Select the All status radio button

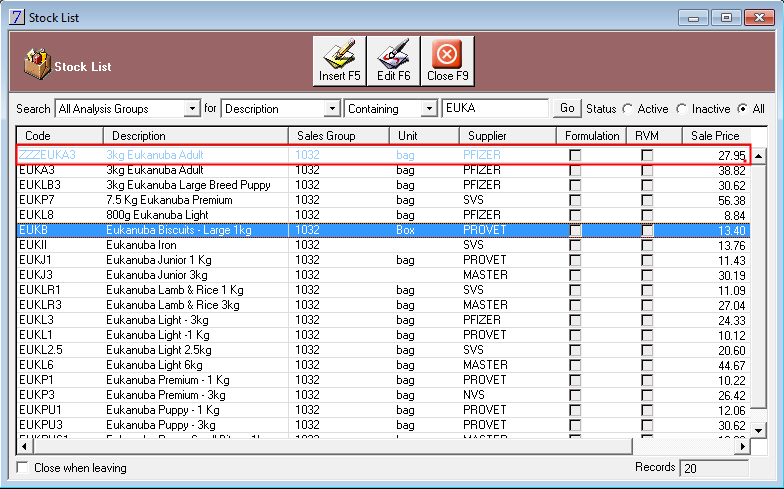(x=743, y=108)
